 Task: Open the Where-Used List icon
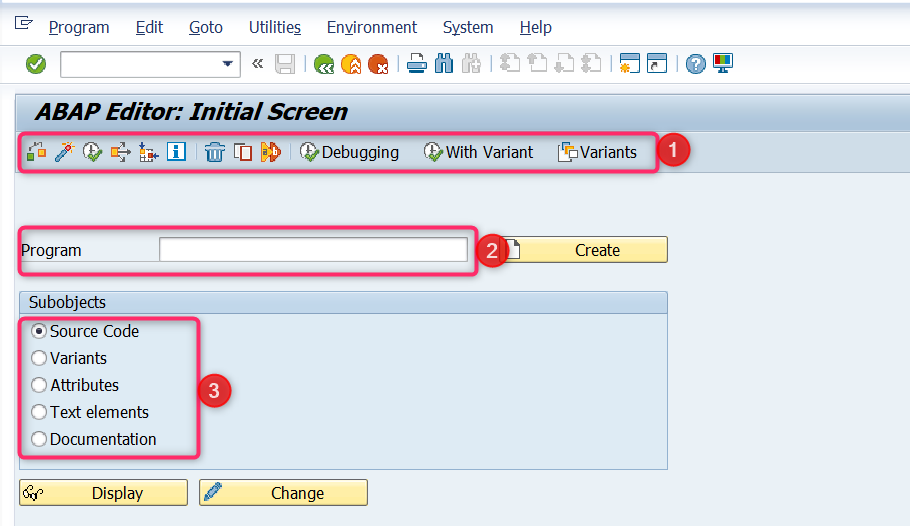120,152
